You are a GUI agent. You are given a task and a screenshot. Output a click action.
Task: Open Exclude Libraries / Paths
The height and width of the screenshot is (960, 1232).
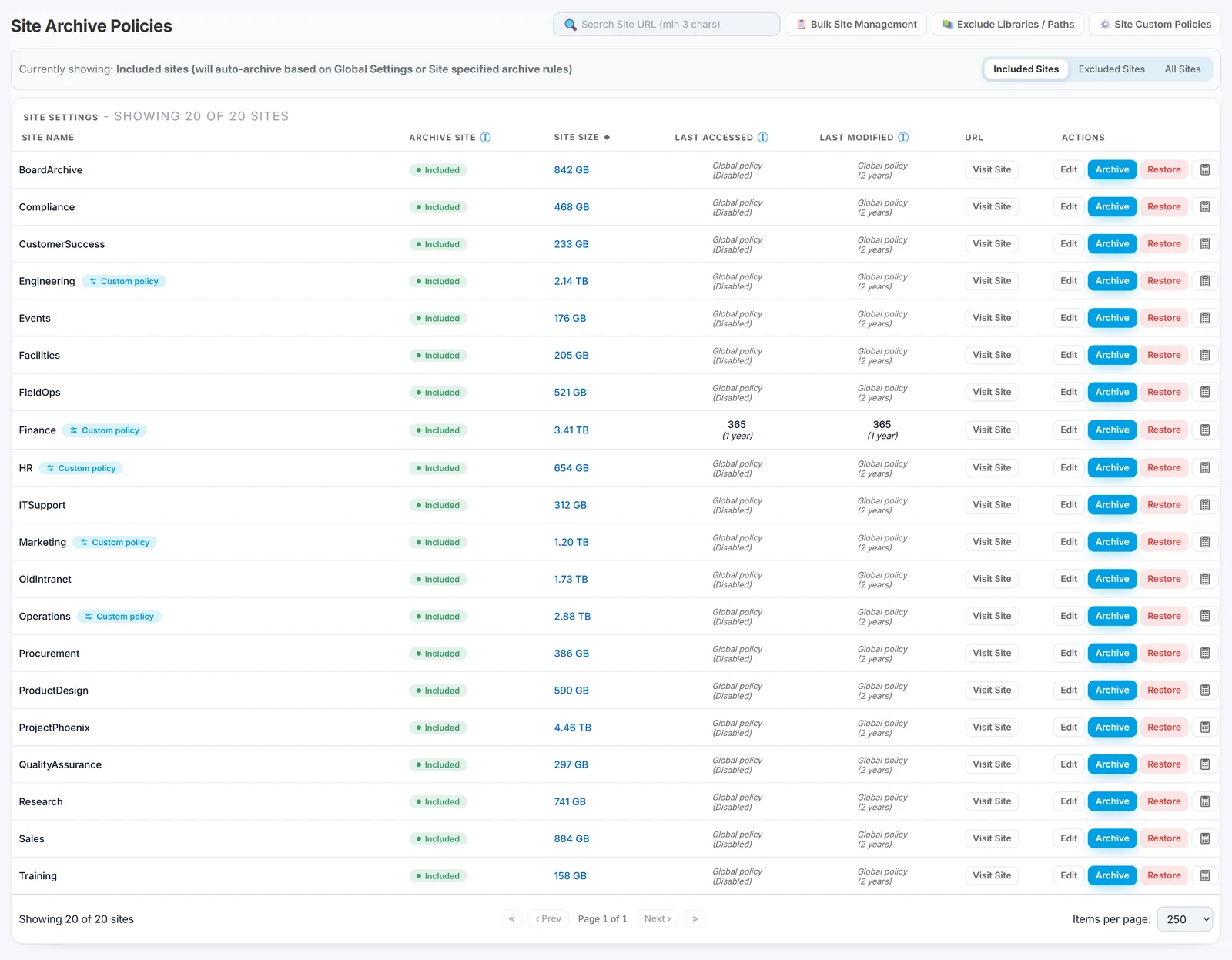(x=1008, y=24)
